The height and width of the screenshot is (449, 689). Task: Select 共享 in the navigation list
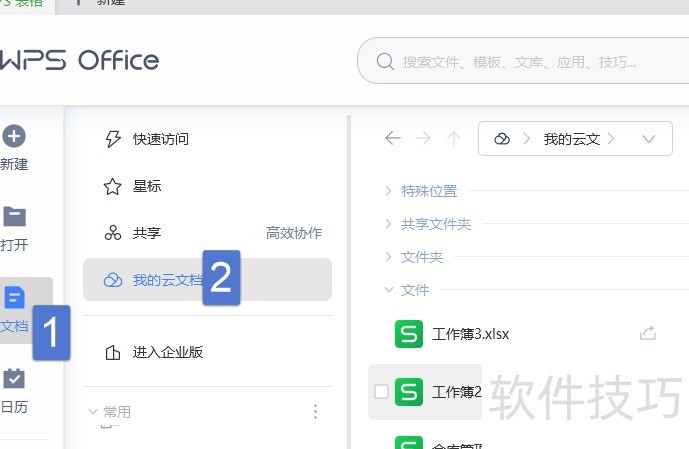tap(147, 233)
